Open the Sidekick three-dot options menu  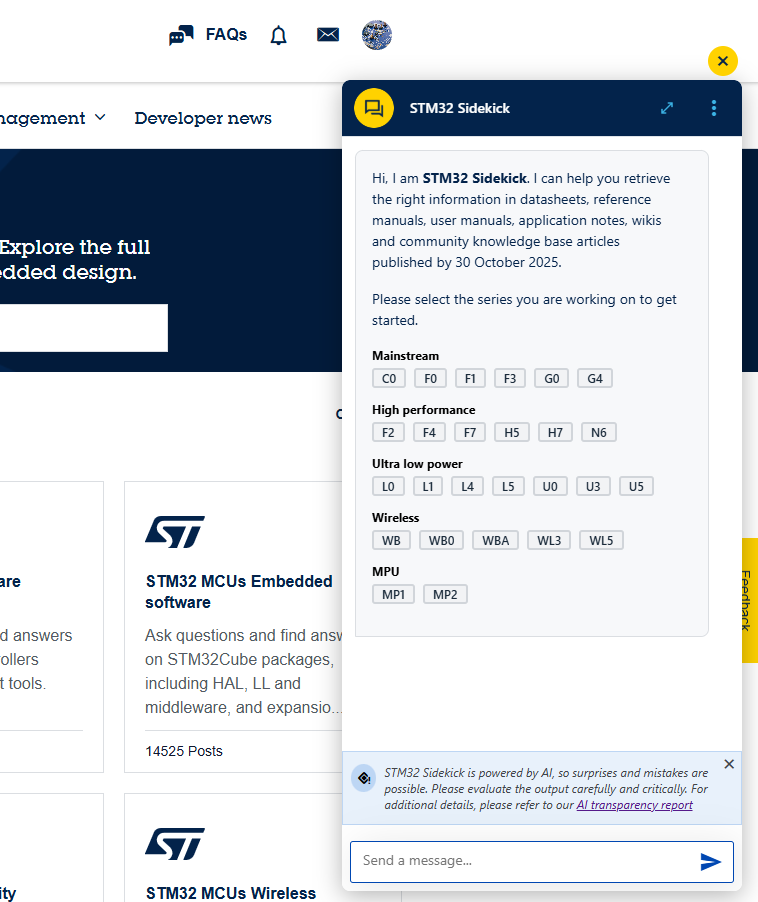(x=714, y=108)
